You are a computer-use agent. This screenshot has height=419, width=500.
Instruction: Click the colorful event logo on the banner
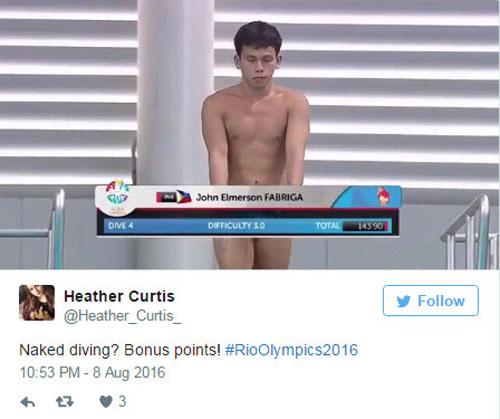coord(116,197)
